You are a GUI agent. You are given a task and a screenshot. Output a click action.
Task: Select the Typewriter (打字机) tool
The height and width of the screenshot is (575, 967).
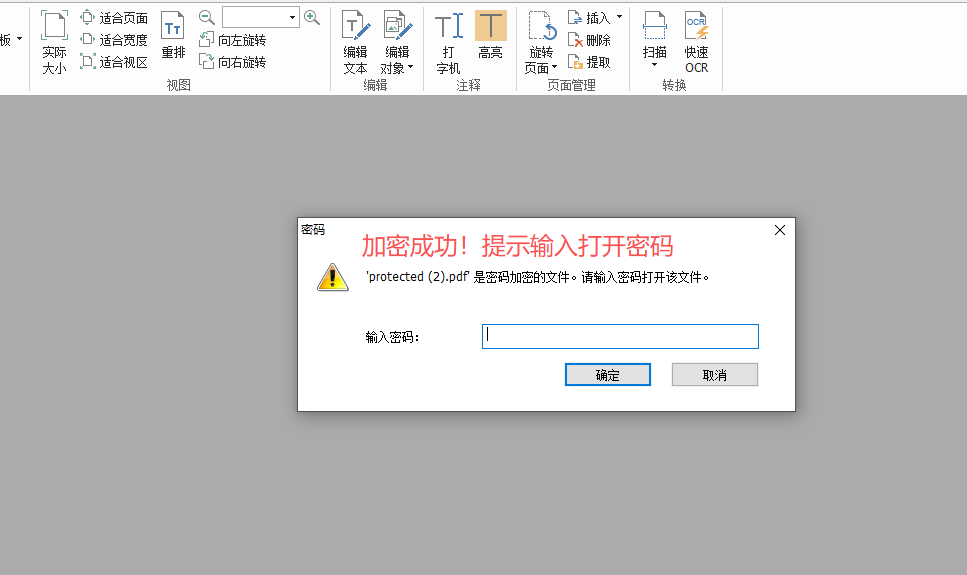click(448, 42)
